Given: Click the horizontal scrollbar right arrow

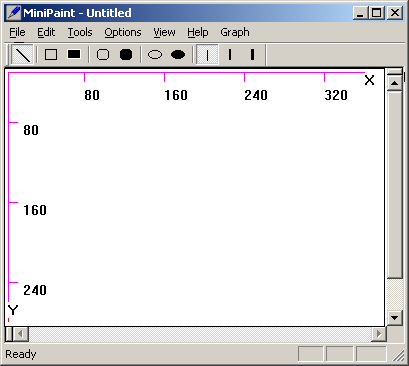Looking at the screenshot, I should tap(379, 334).
